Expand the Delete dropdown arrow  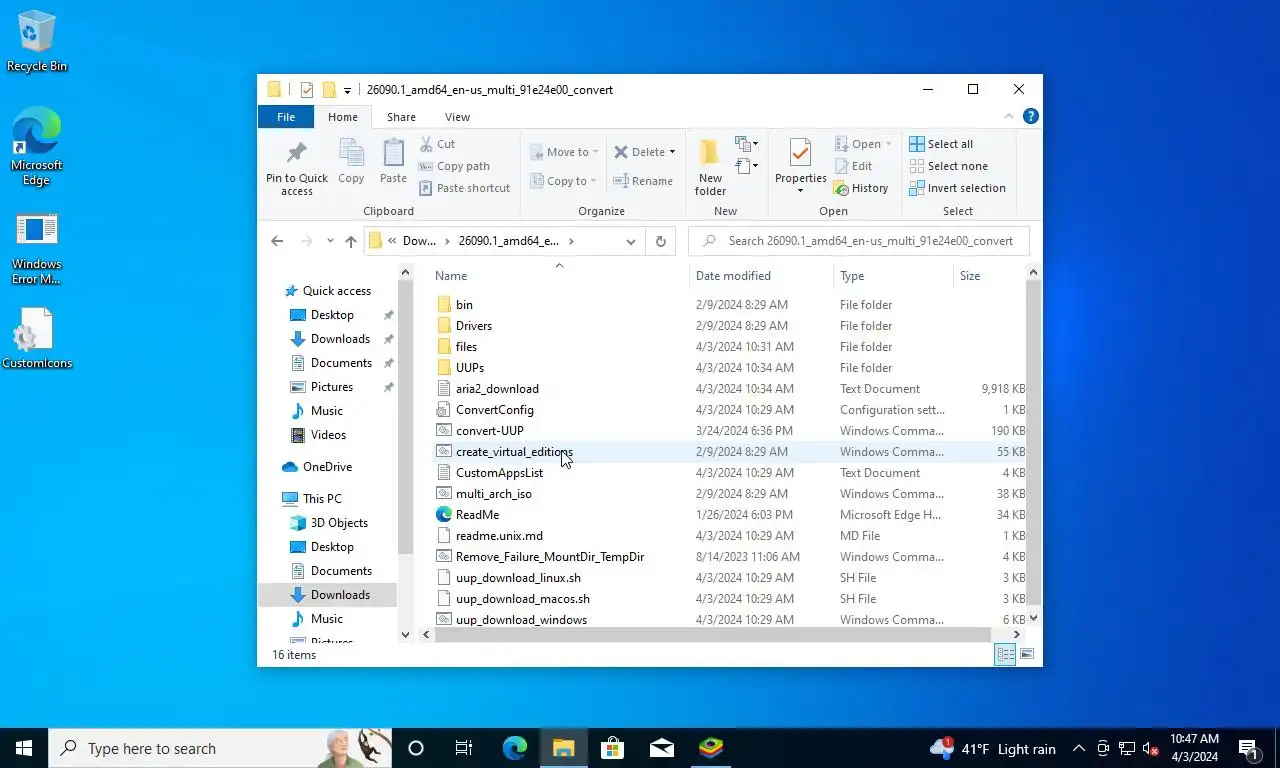point(672,152)
